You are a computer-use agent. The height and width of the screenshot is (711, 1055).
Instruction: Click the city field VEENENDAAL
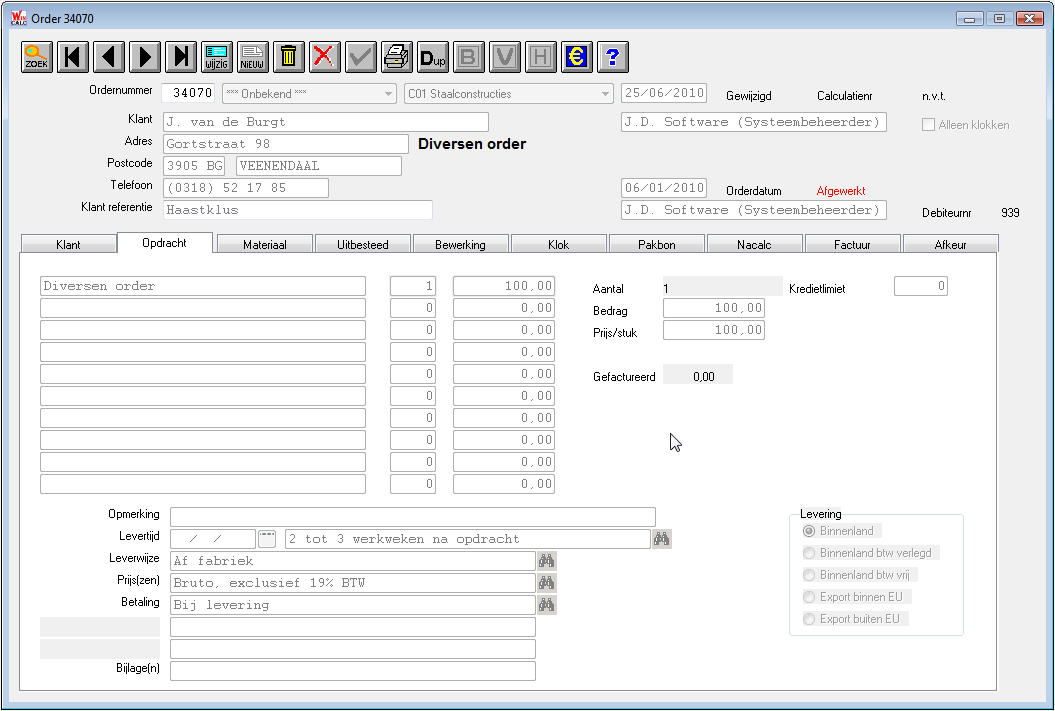click(x=319, y=165)
